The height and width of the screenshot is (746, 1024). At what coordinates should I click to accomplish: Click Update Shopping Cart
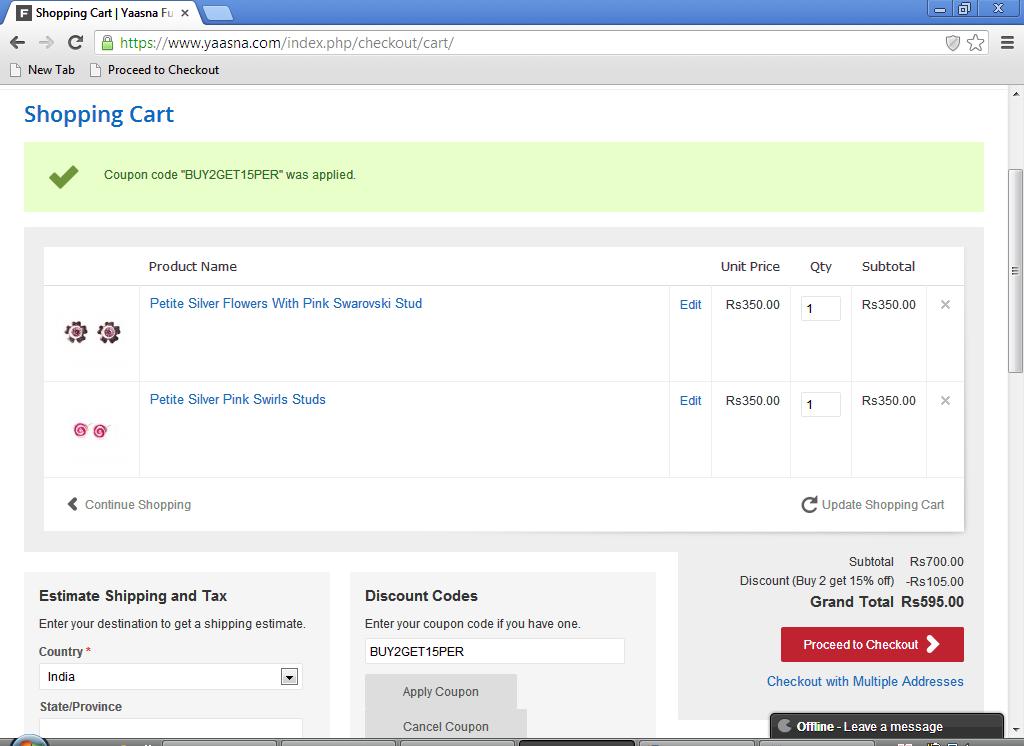(x=873, y=505)
